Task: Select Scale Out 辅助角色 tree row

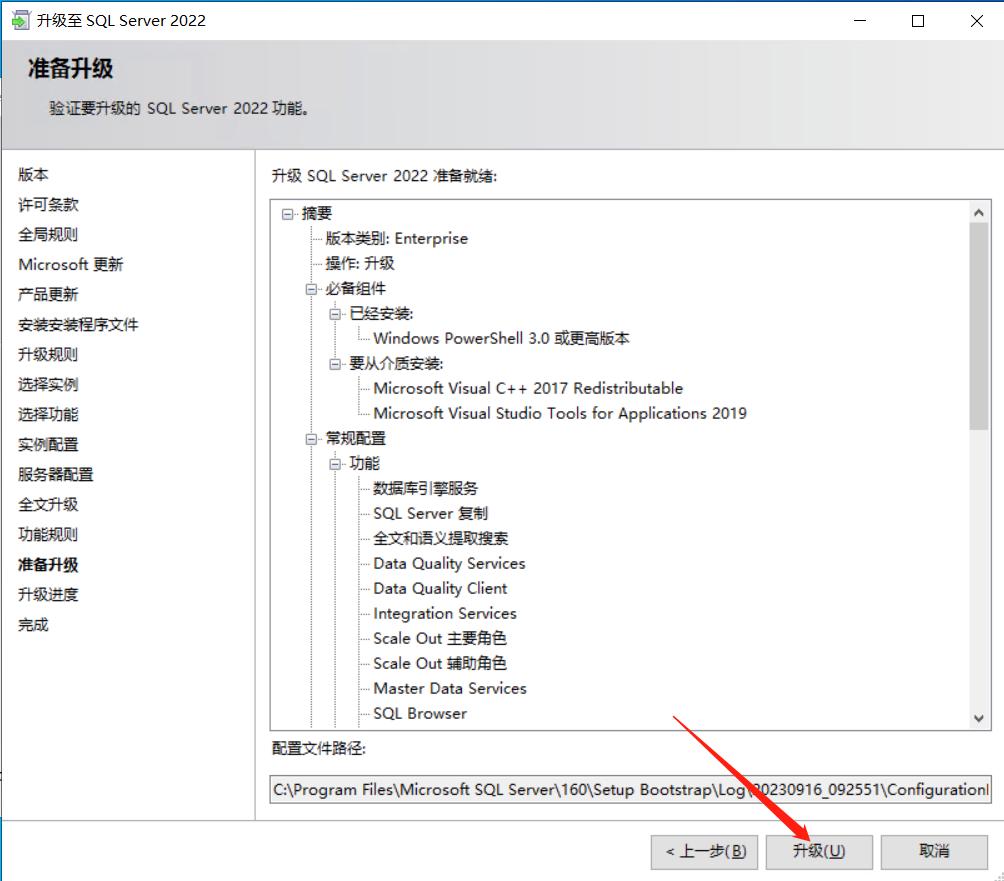Action: tap(440, 663)
